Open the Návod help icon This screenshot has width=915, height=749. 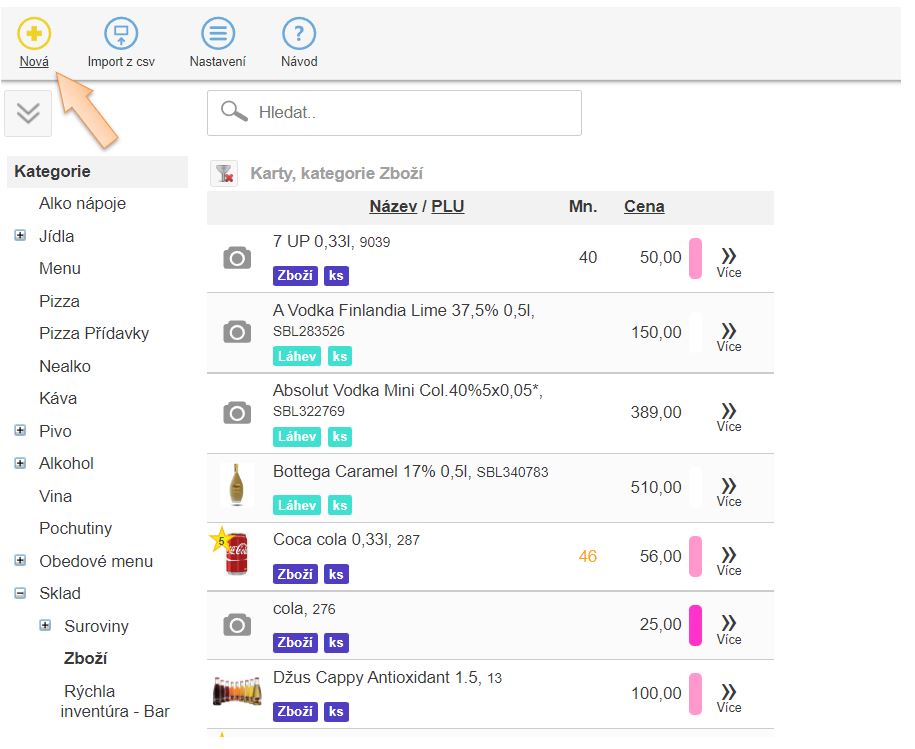[299, 34]
